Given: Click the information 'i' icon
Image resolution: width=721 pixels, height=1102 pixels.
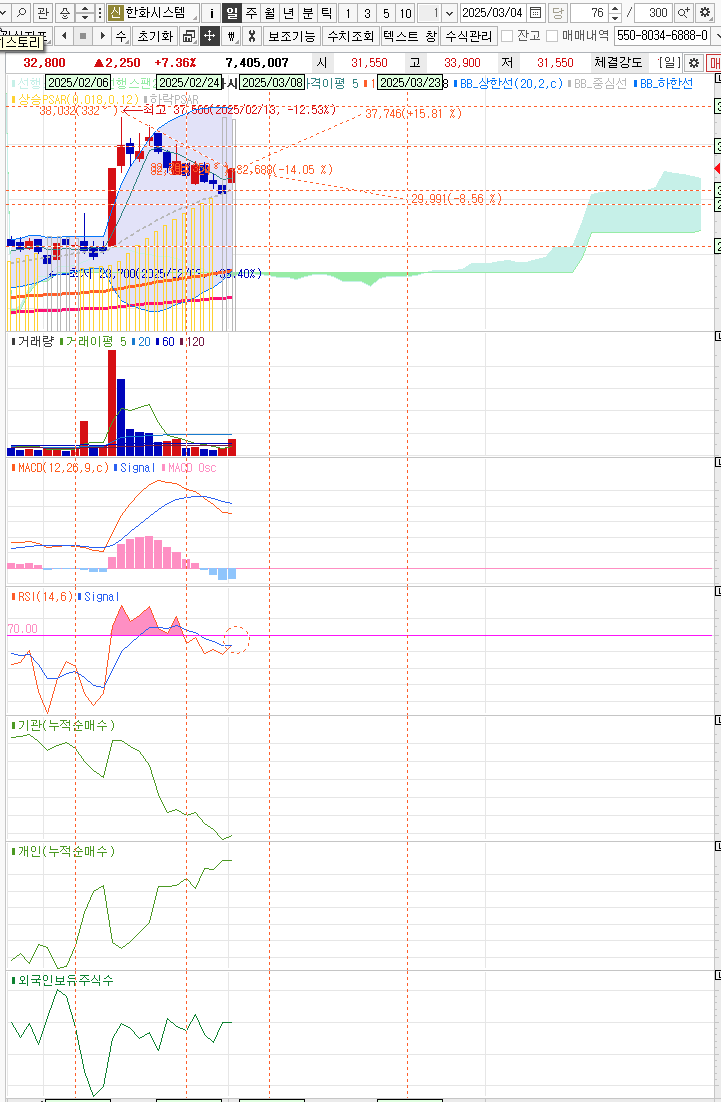Looking at the screenshot, I should coord(211,13).
